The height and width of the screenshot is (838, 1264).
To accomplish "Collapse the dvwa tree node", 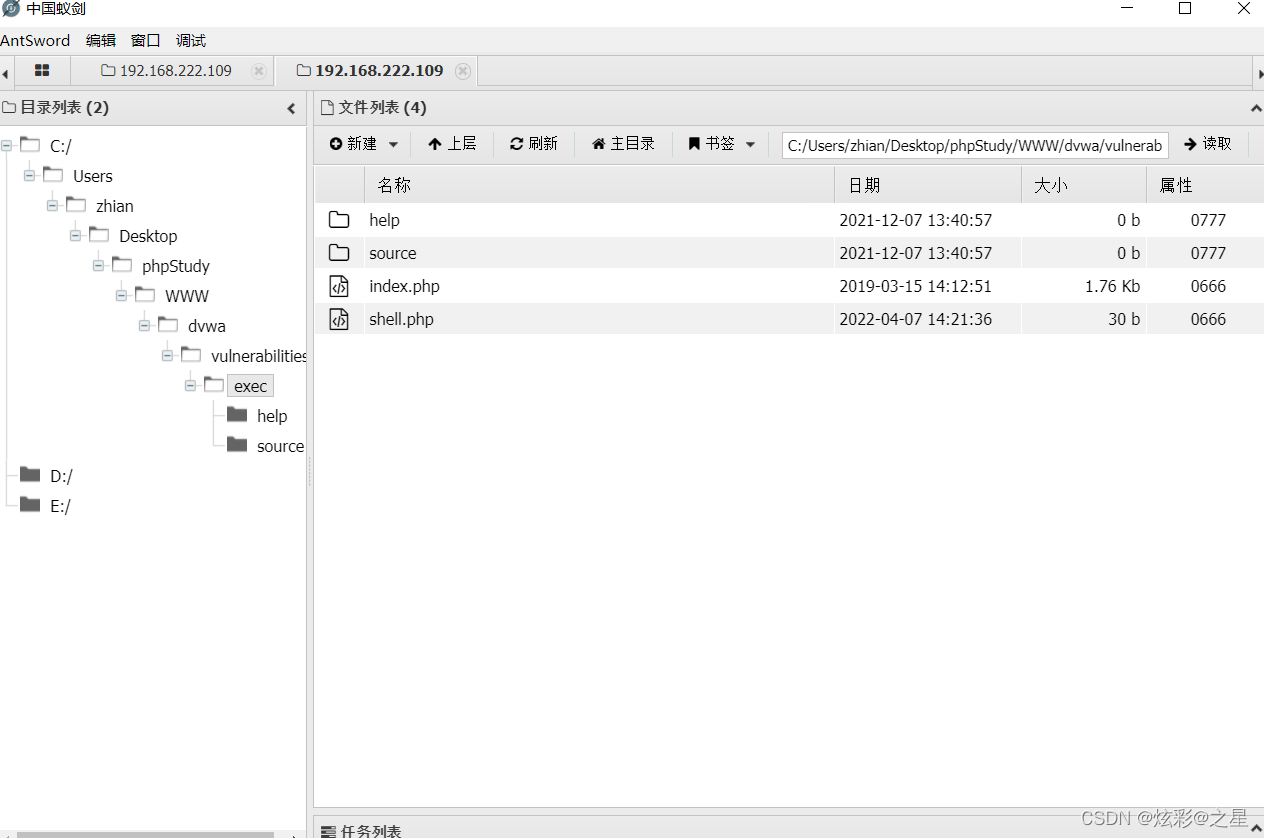I will [144, 326].
